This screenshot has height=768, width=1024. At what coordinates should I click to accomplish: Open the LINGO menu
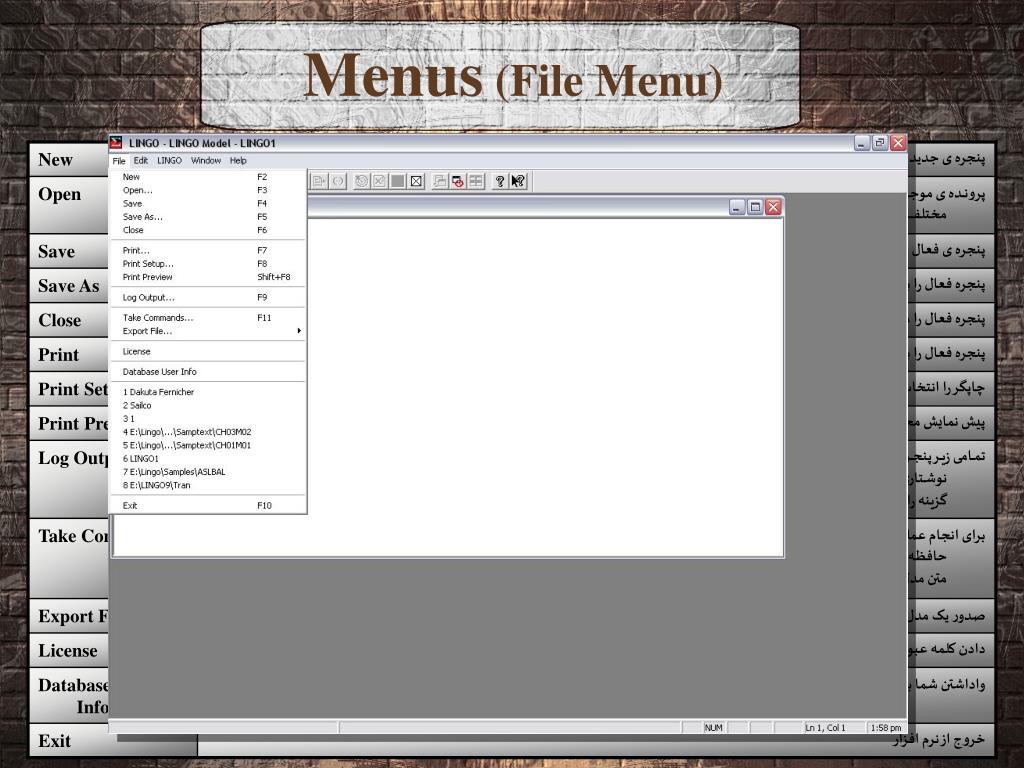(x=169, y=161)
